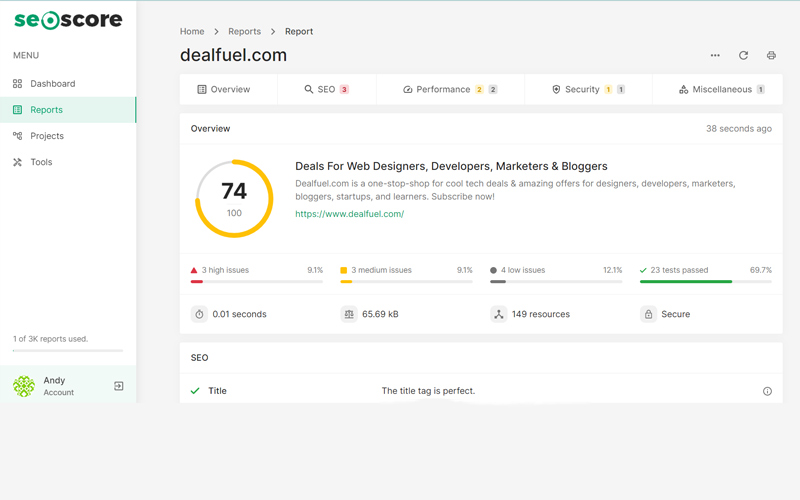Viewport: 800px width, 500px height.
Task: Click Reports in the breadcrumb
Action: (244, 31)
